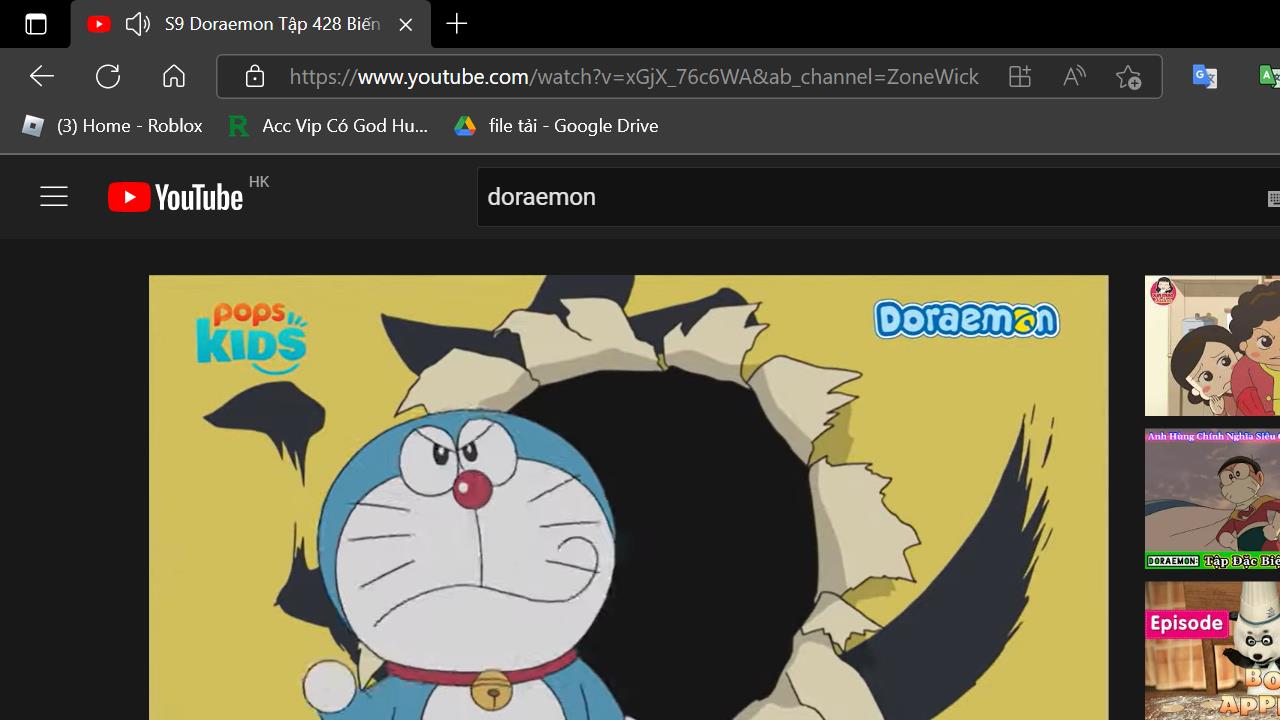The image size is (1280, 720).
Task: Select the S9 Doraemon Tập 428 tab
Action: [x=271, y=24]
